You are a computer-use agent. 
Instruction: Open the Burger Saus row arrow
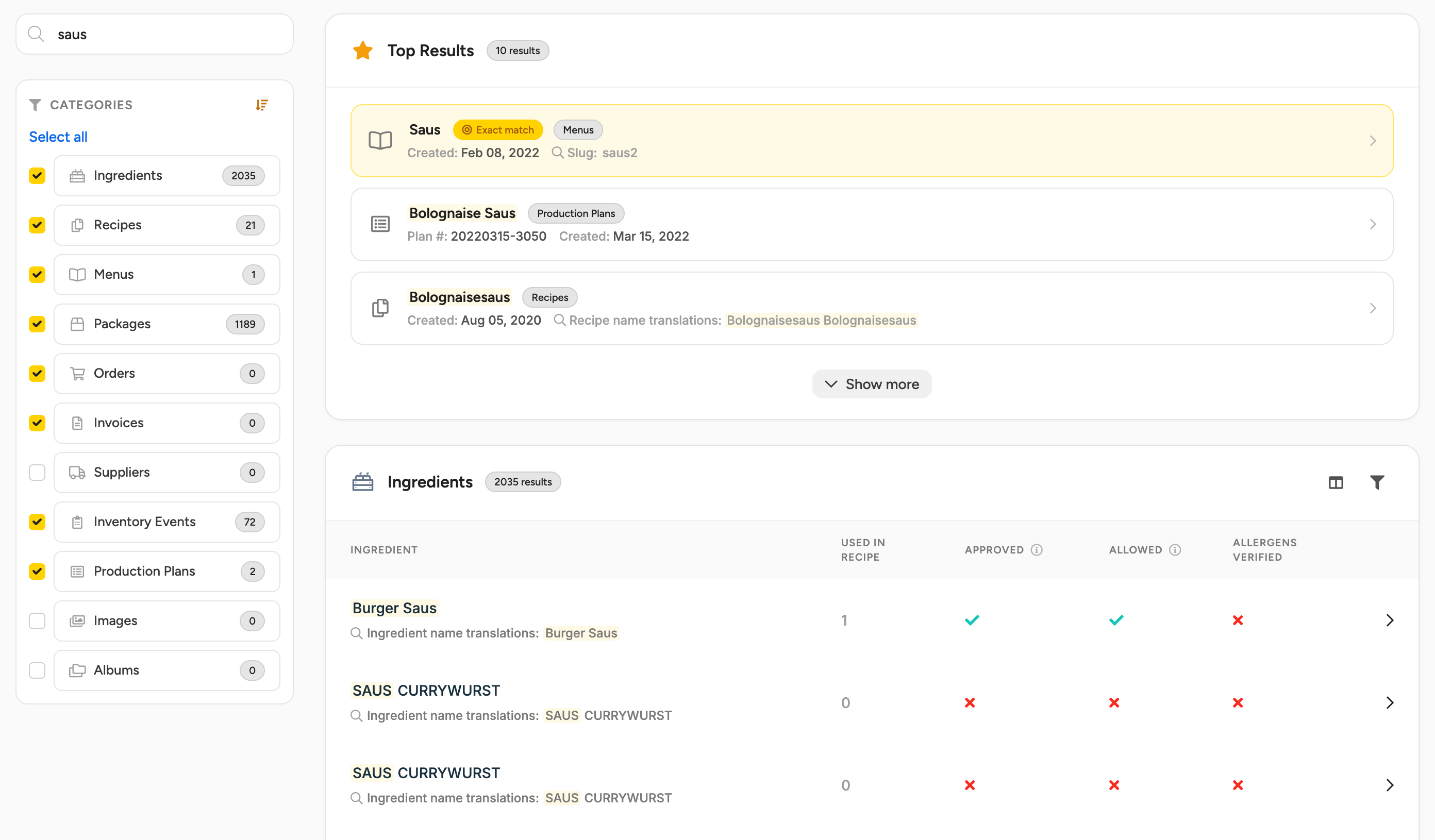[x=1390, y=620]
